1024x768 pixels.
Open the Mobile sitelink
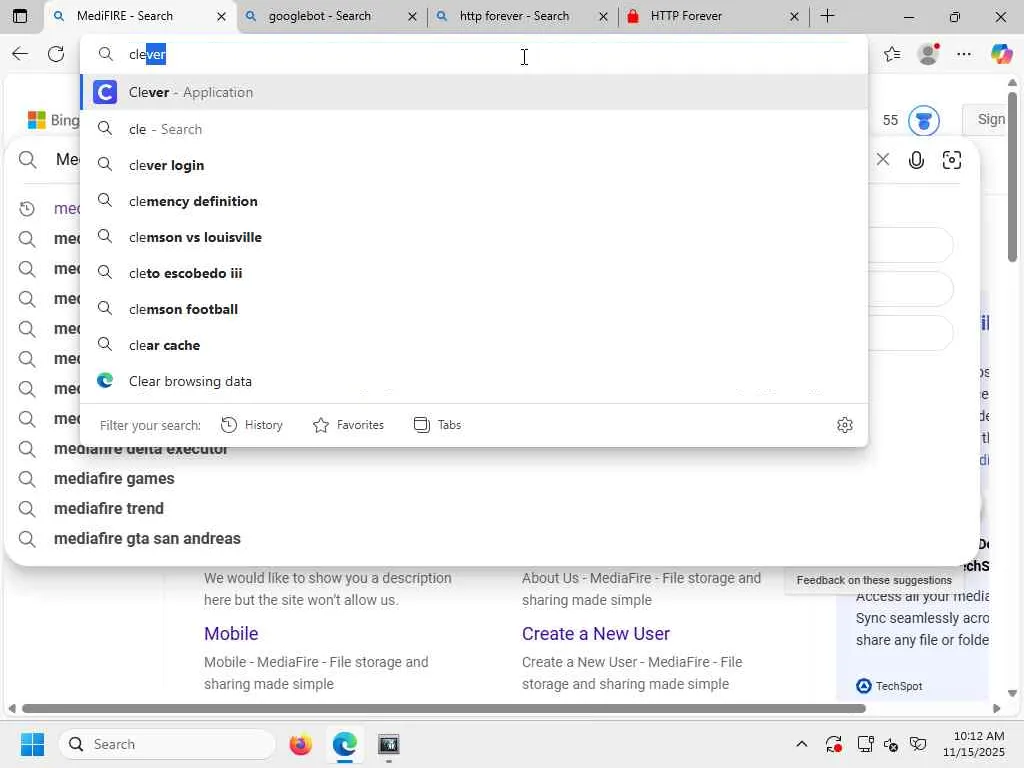(231, 633)
